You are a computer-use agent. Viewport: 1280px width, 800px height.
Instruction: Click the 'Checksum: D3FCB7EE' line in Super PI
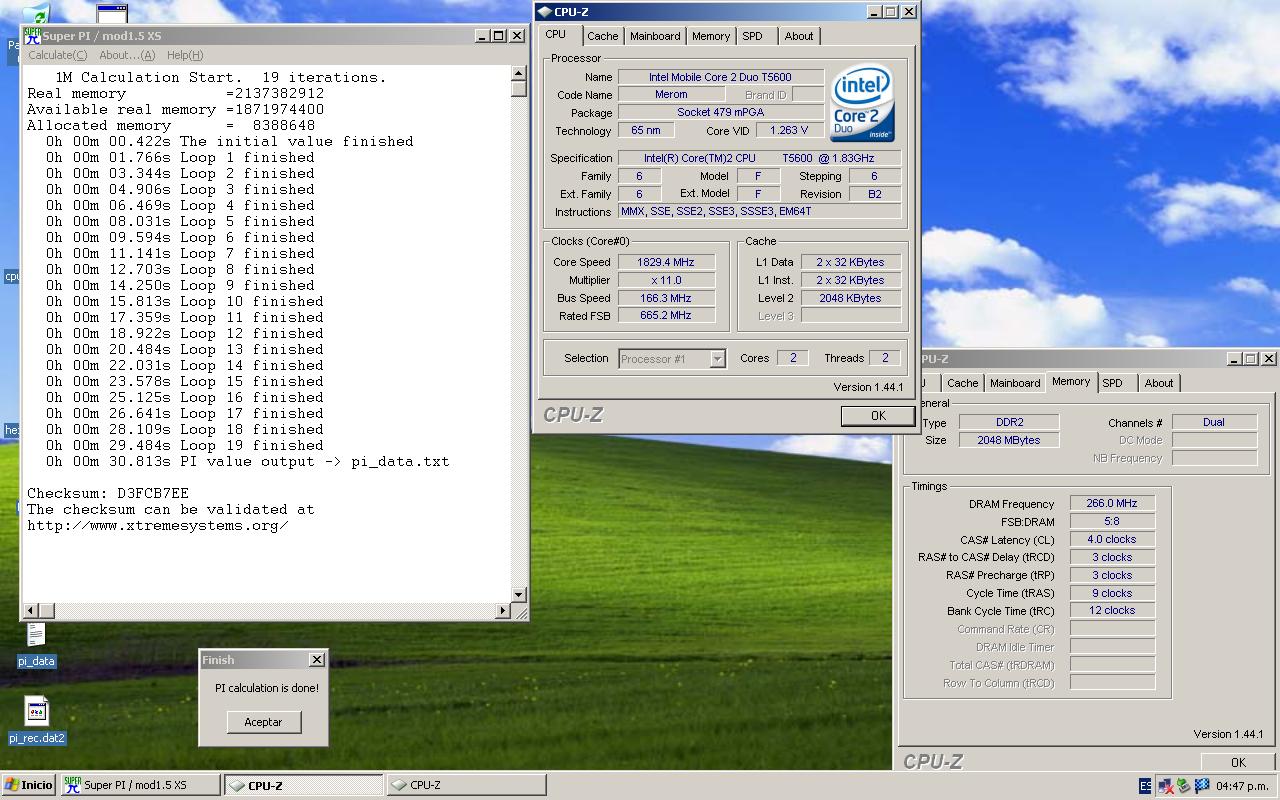pyautogui.click(x=108, y=493)
